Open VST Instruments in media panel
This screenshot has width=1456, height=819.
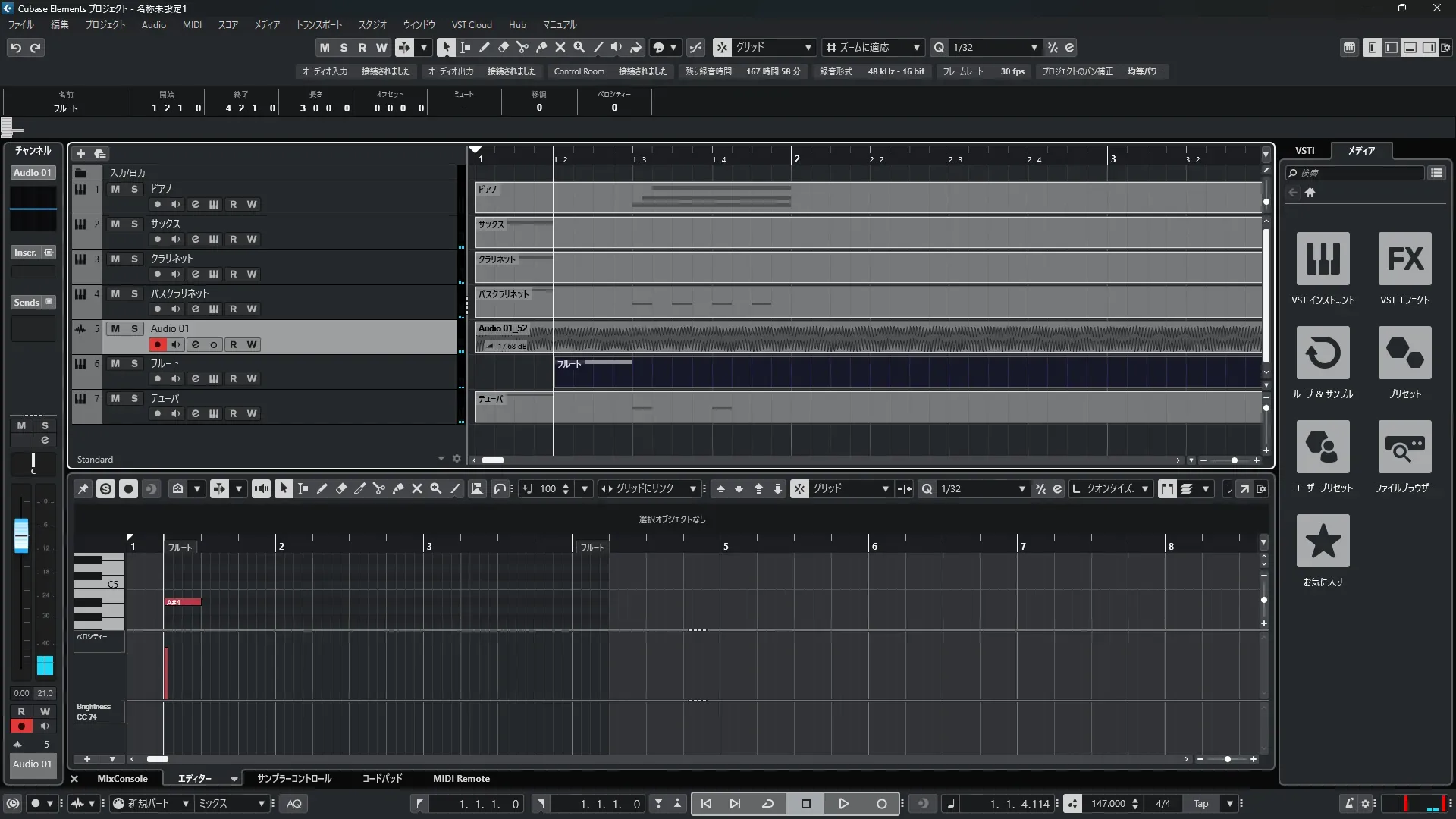[1323, 259]
